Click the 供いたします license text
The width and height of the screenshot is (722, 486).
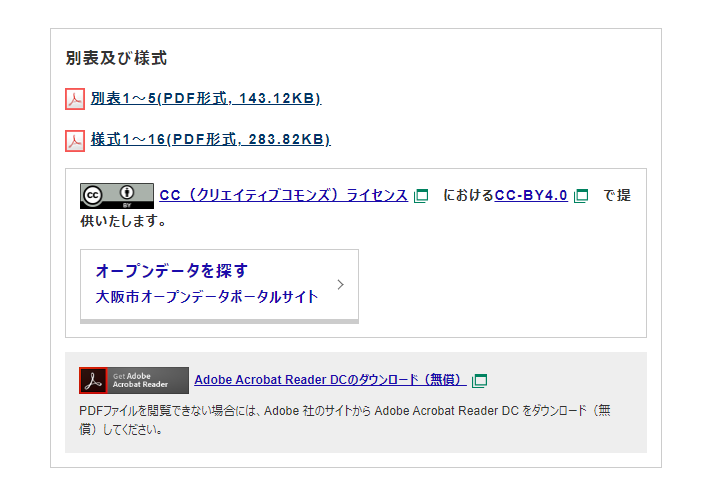[x=123, y=221]
